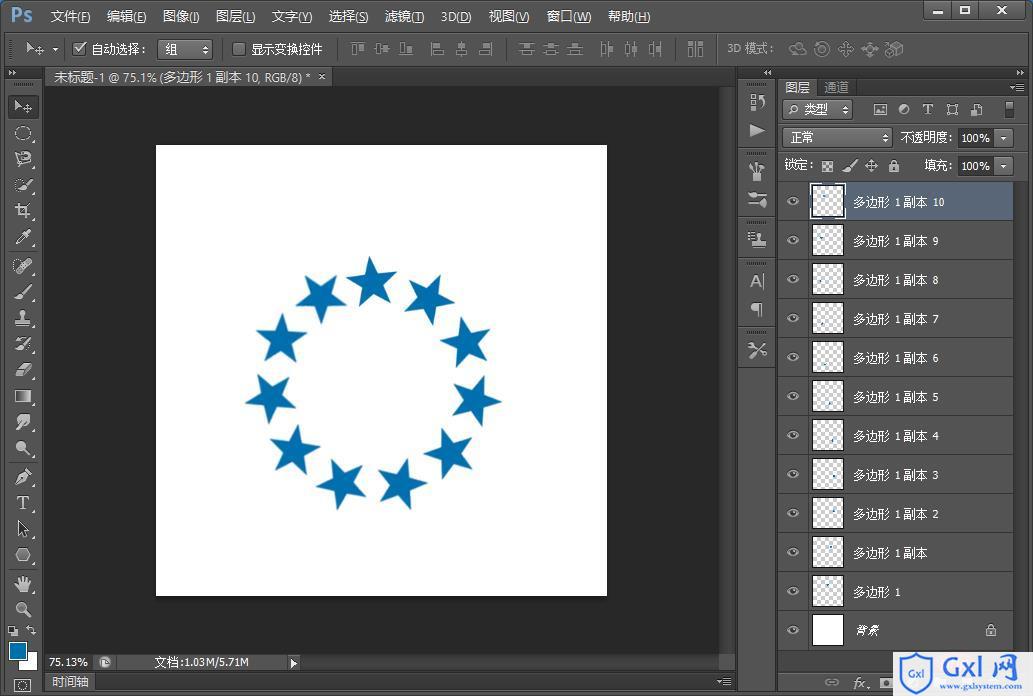
Task: Hide the 多边形 1 副本 7 layer
Action: coord(793,318)
